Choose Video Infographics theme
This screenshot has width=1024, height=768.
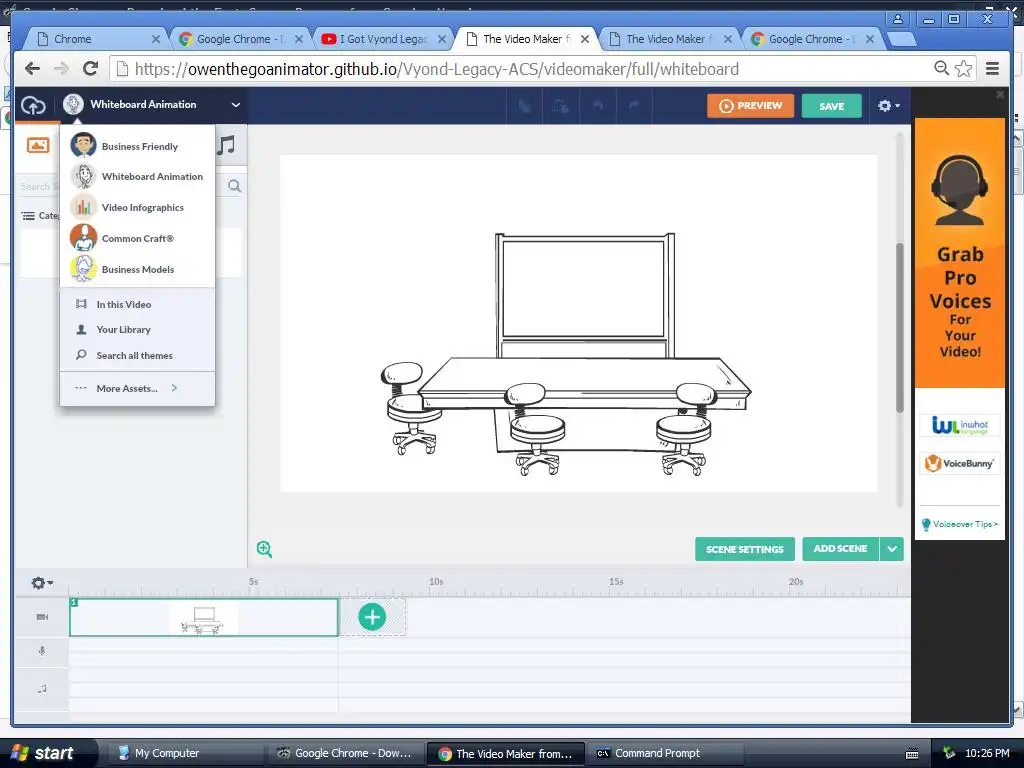(x=137, y=207)
